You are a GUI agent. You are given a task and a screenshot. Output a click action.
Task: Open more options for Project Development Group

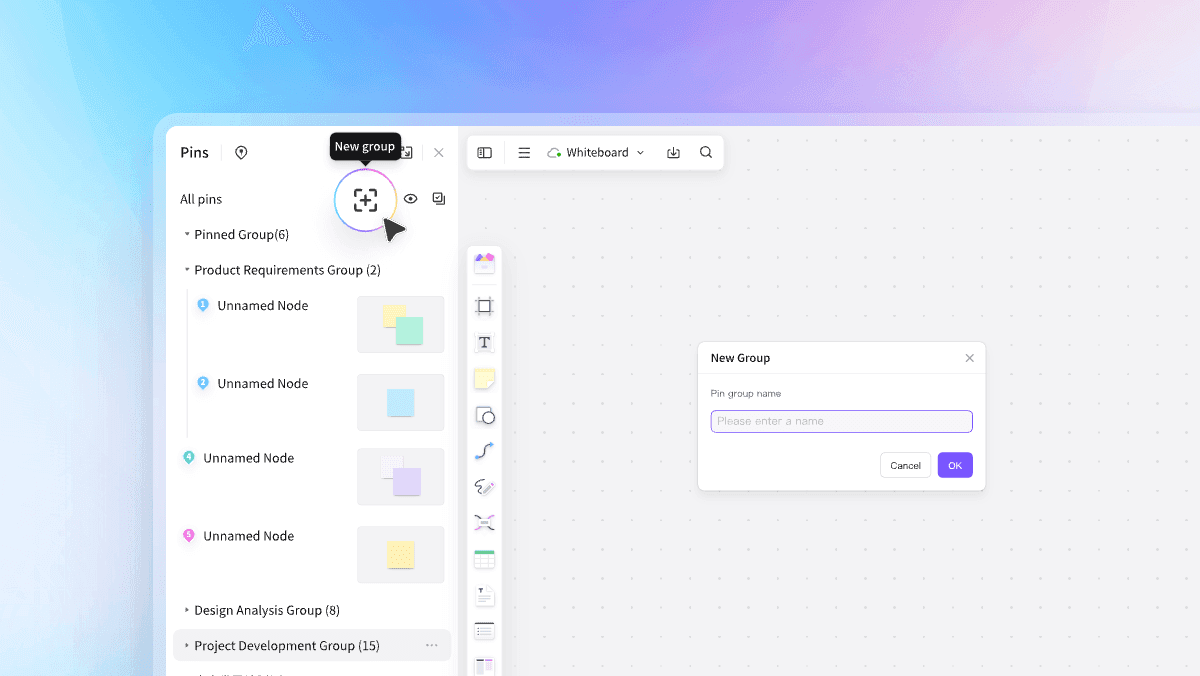coord(432,646)
